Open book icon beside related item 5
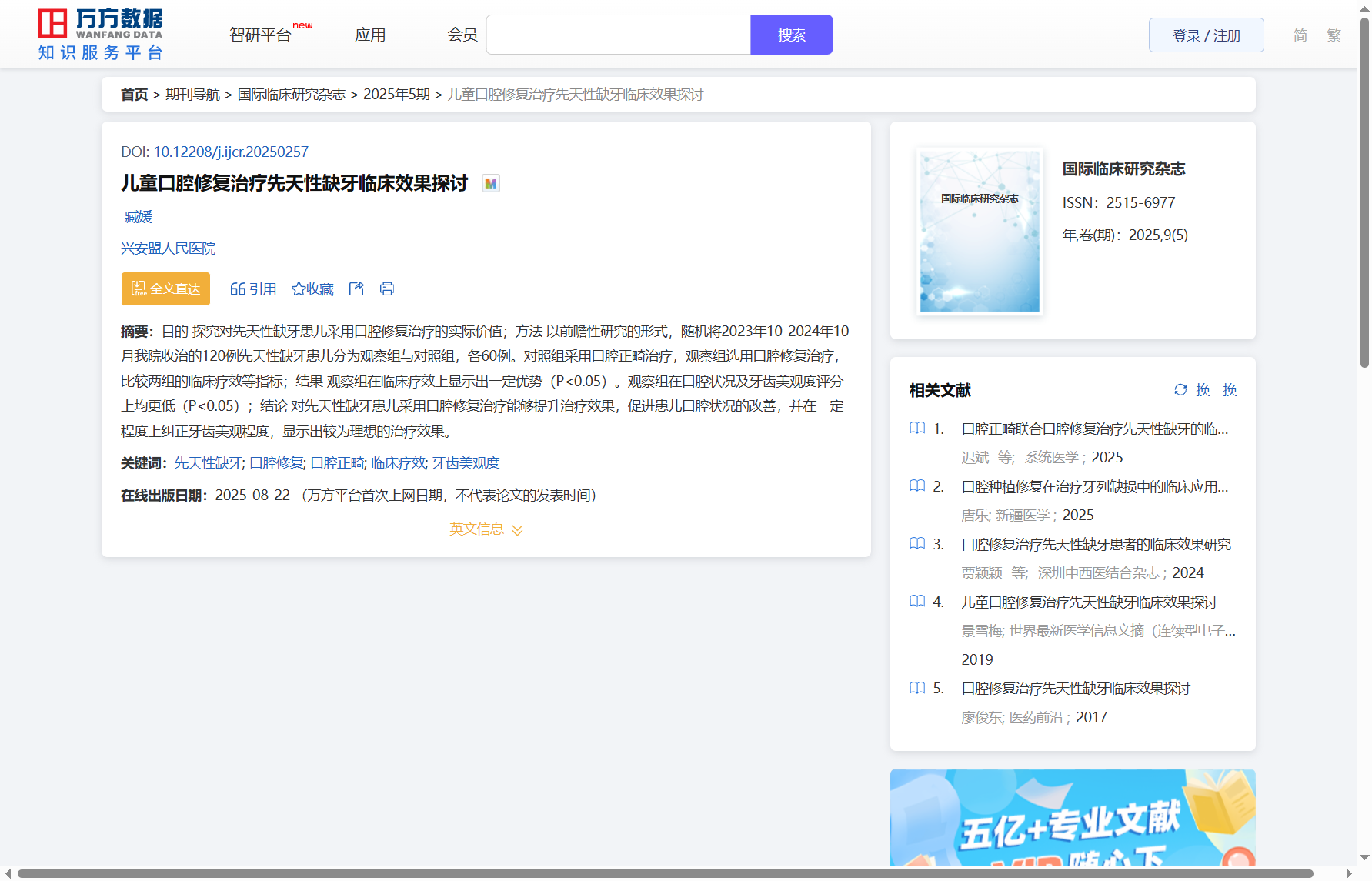This screenshot has height=881, width=1372. pyautogui.click(x=917, y=689)
